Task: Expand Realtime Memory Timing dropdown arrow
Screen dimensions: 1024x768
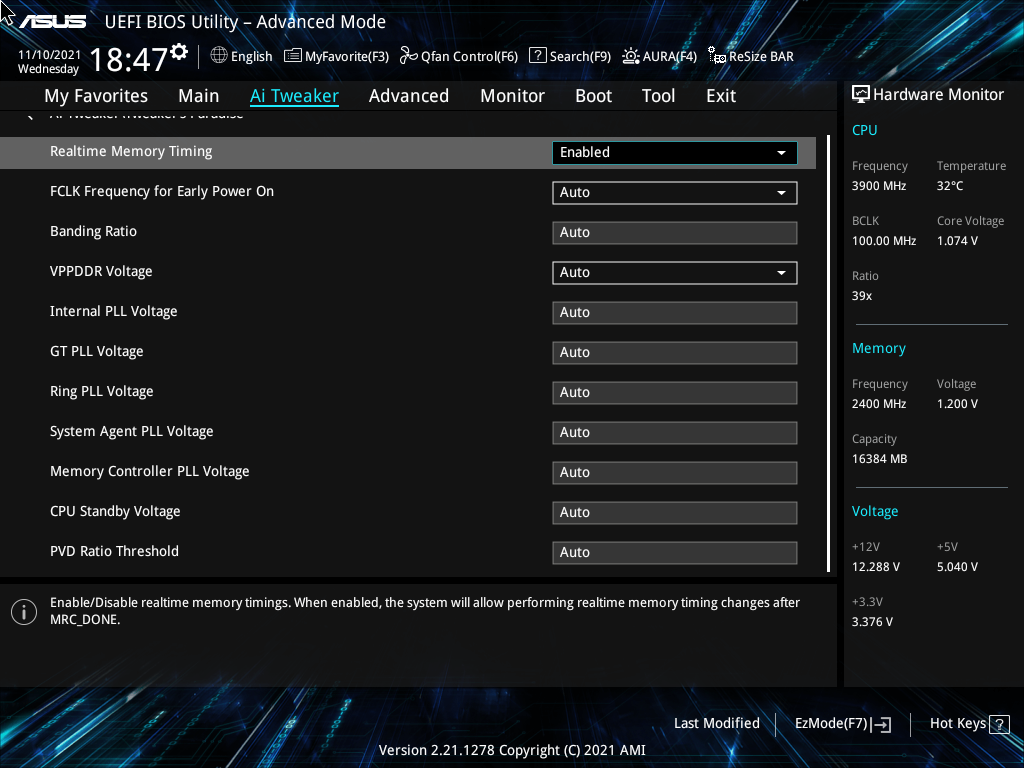Action: coord(781,153)
